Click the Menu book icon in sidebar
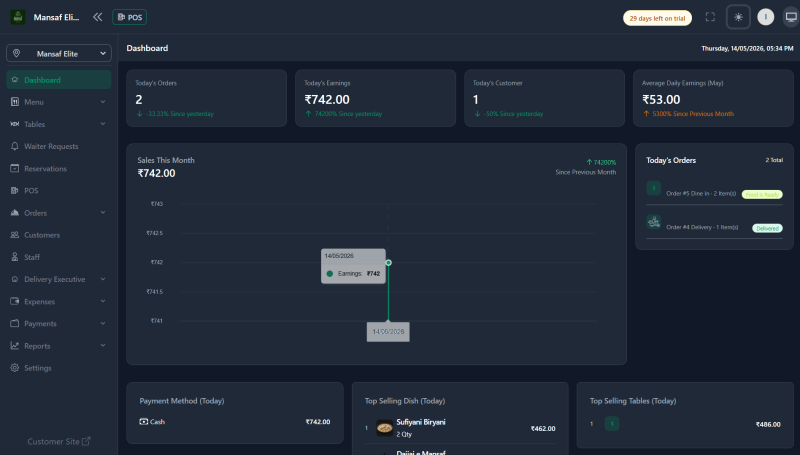Viewport: 800px width, 455px height. tap(15, 102)
